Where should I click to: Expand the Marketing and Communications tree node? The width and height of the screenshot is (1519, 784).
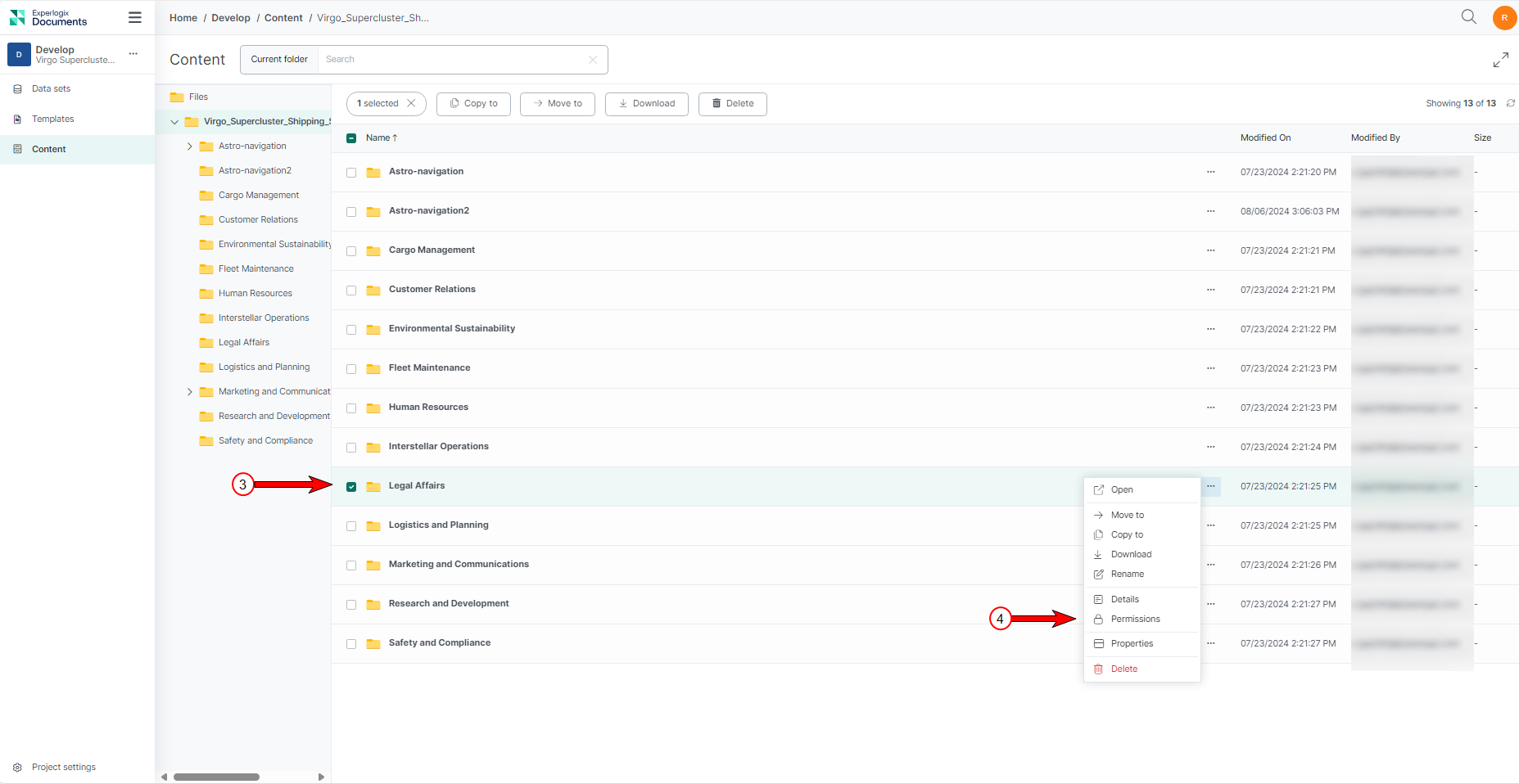click(189, 392)
